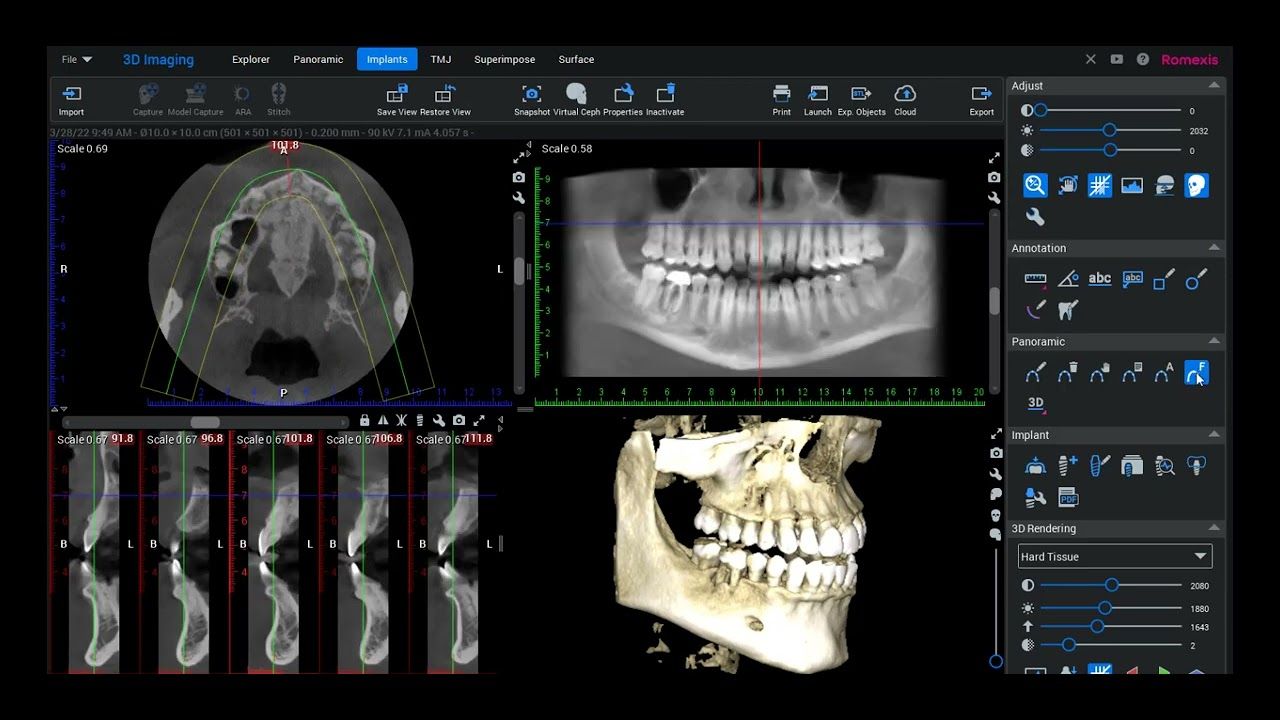
Task: Open the Hard Tissue rendering dropdown
Action: tap(1115, 556)
